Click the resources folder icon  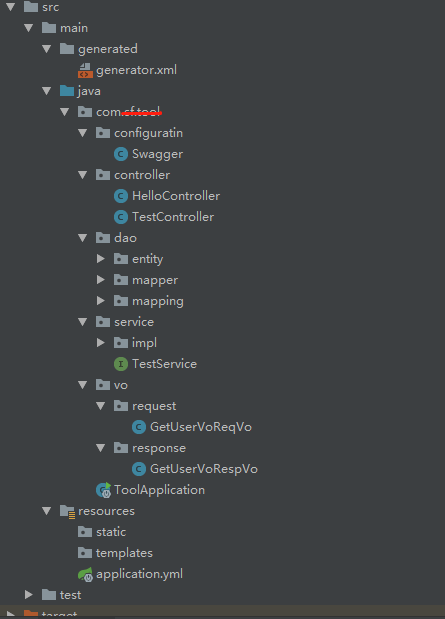[67, 511]
